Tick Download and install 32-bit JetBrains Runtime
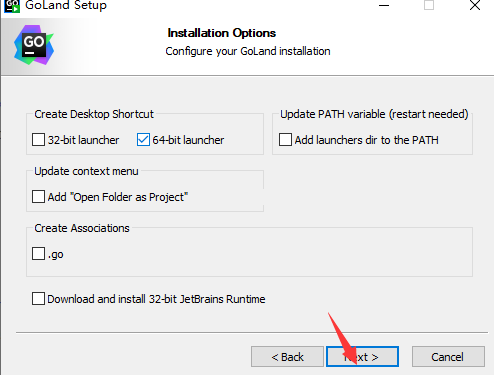Viewport: 494px width, 375px height. pos(38,299)
